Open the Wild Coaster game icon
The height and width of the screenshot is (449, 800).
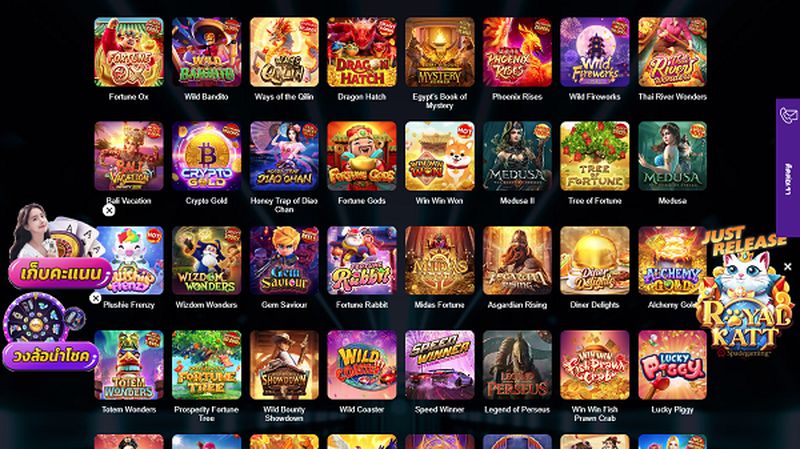coord(362,365)
